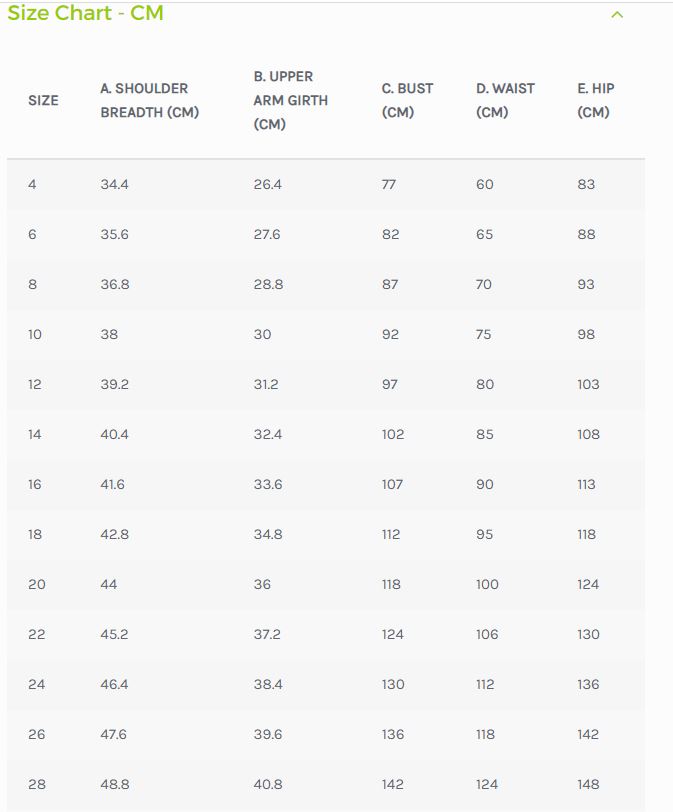
Task: Select the SIZE column header
Action: pyautogui.click(x=43, y=100)
